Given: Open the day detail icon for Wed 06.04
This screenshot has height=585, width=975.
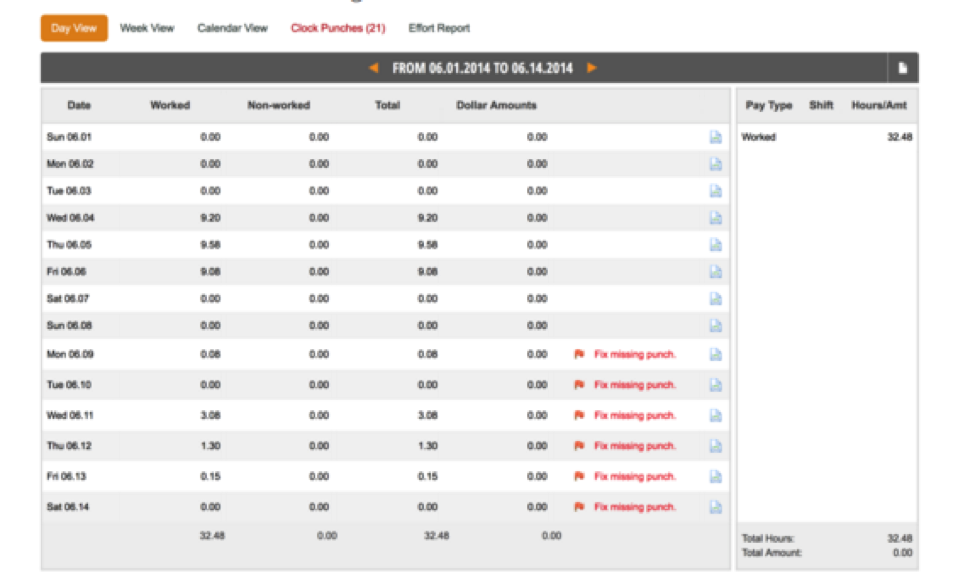Looking at the screenshot, I should 716,217.
